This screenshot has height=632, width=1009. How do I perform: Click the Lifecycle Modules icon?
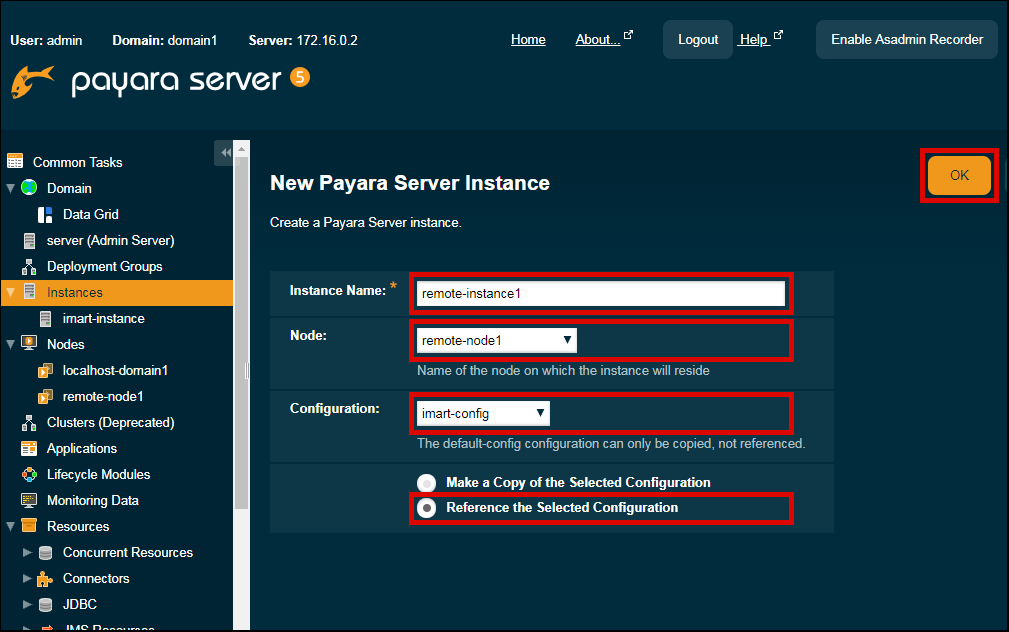click(29, 475)
